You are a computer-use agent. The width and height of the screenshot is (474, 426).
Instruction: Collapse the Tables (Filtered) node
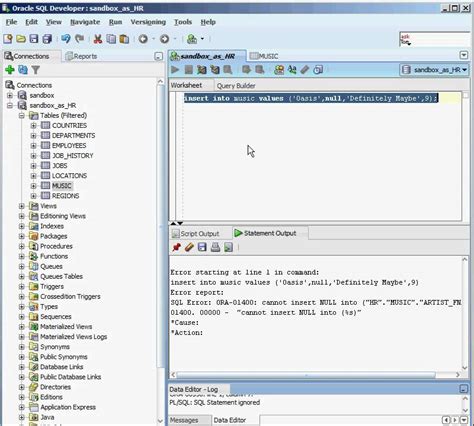(x=22, y=115)
